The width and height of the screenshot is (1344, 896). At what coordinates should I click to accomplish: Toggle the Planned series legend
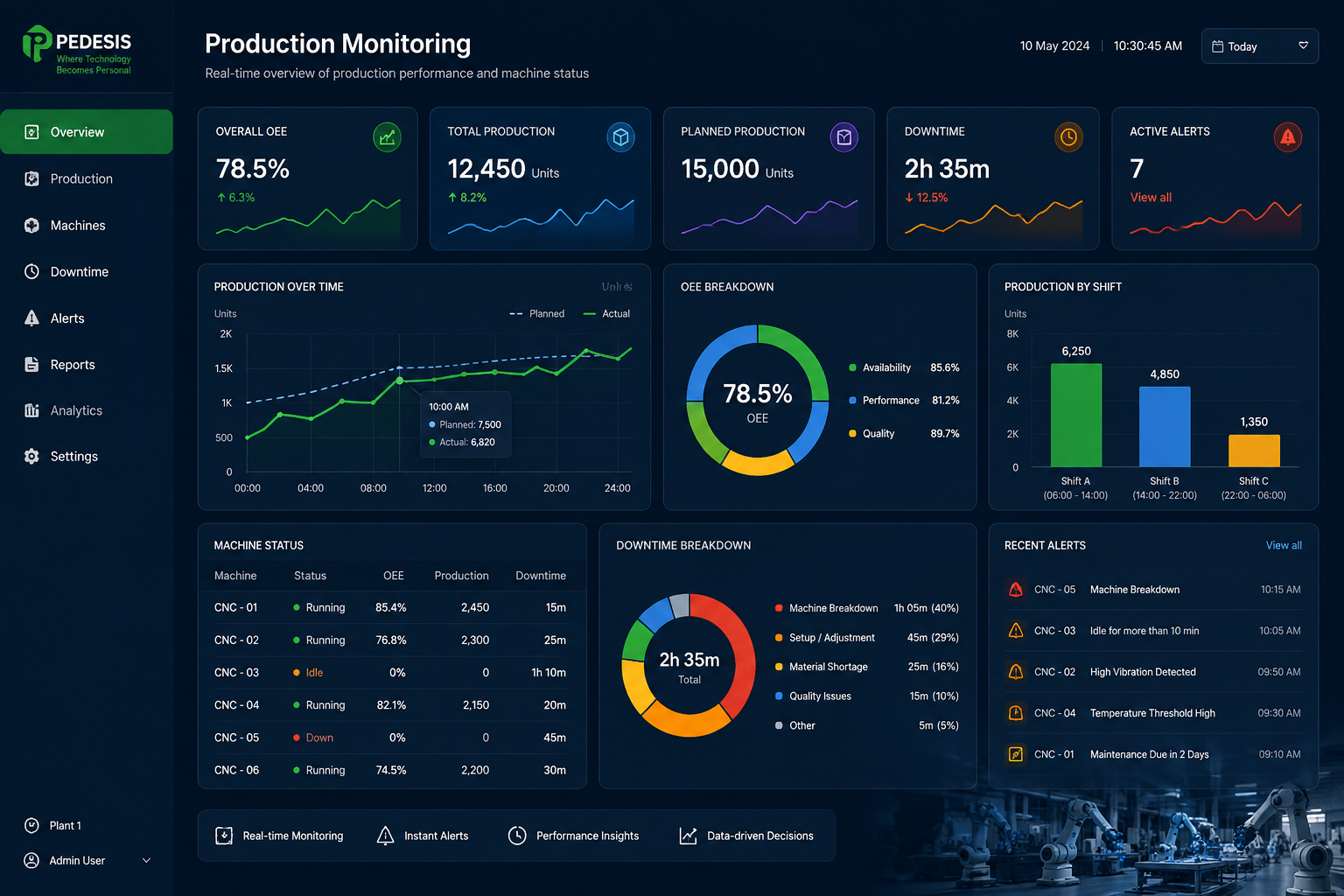(x=537, y=313)
